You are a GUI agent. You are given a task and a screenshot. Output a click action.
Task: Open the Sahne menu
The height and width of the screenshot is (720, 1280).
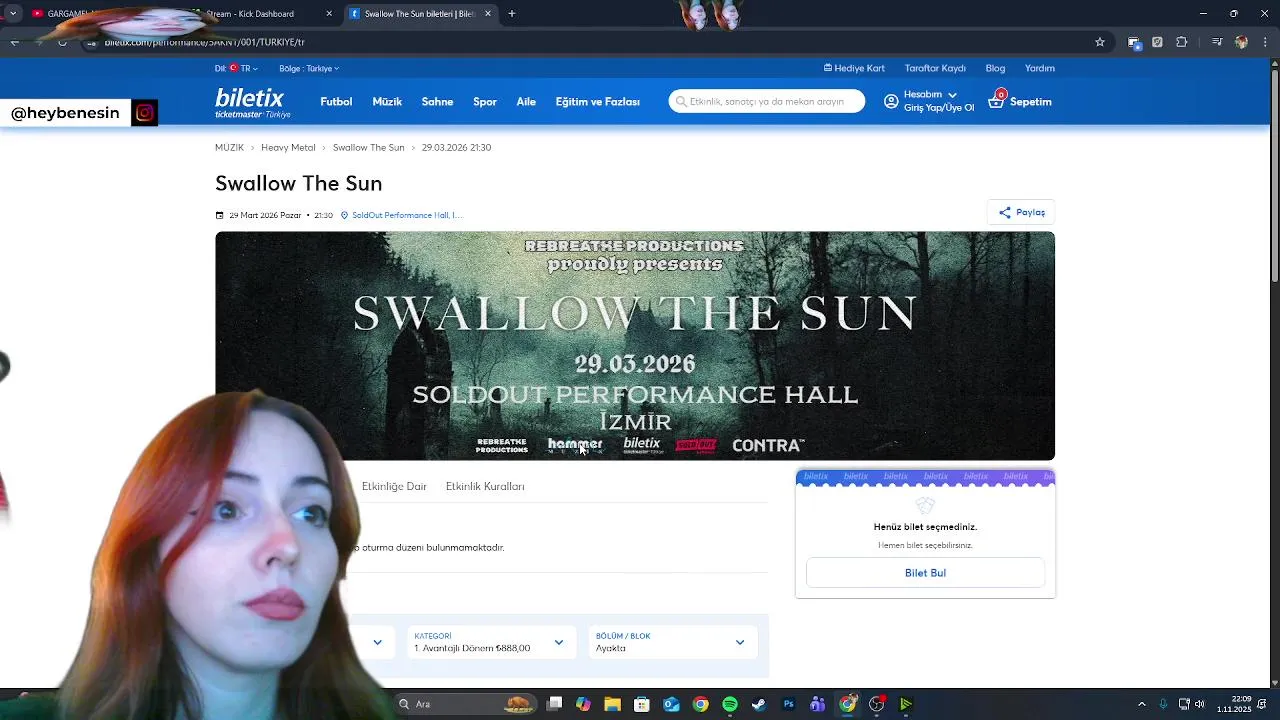pyautogui.click(x=437, y=102)
